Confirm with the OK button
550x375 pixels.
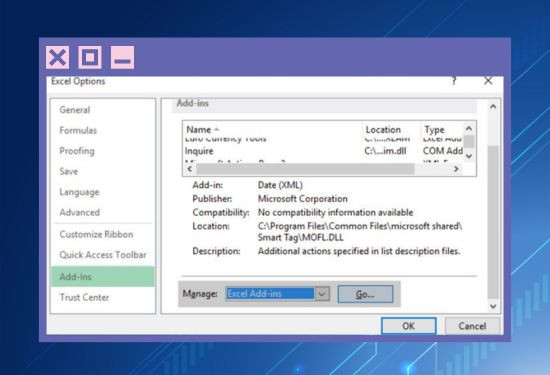pos(409,326)
